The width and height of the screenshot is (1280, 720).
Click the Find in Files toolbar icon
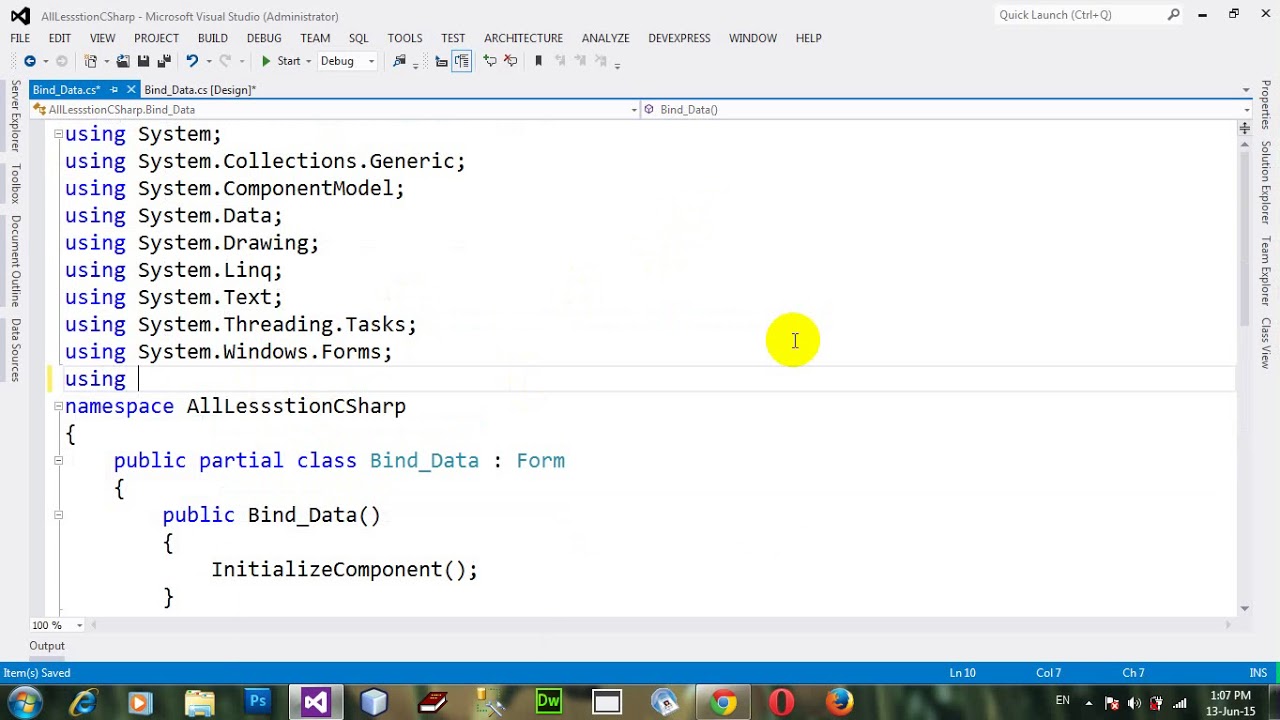400,61
